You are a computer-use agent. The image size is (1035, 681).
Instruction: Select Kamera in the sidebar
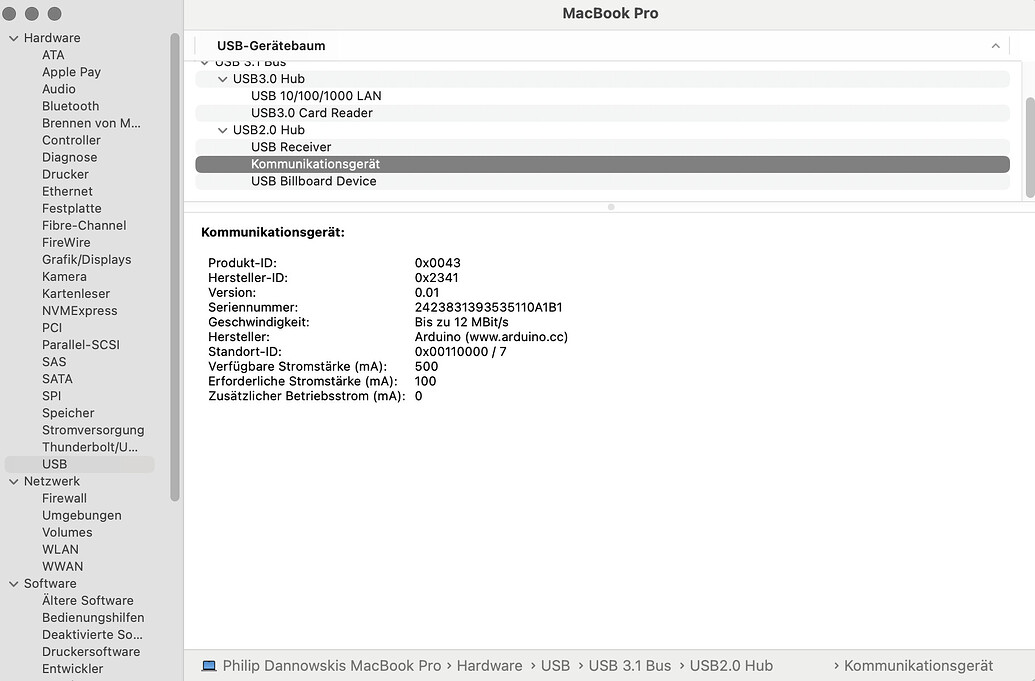pos(64,276)
